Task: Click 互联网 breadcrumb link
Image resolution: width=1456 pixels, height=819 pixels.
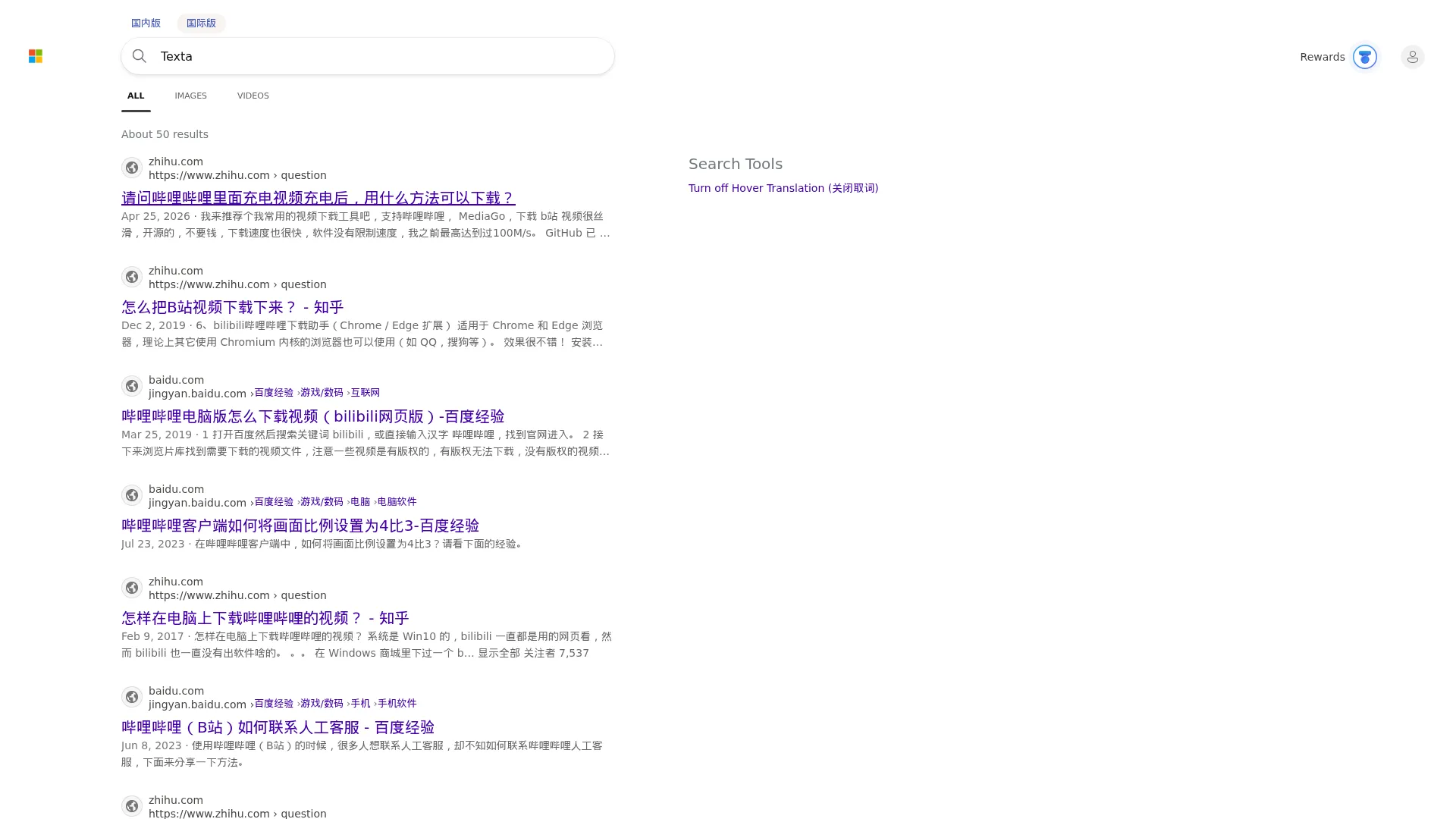Action: pos(365,393)
